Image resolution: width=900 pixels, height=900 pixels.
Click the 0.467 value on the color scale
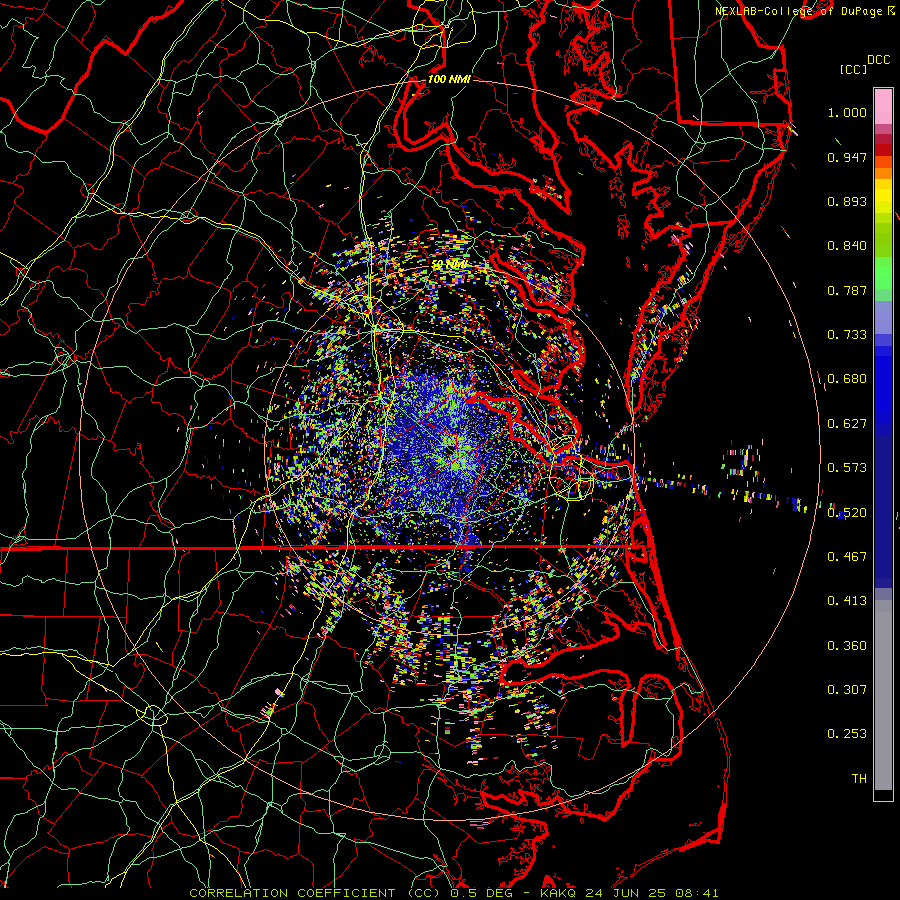click(847, 557)
